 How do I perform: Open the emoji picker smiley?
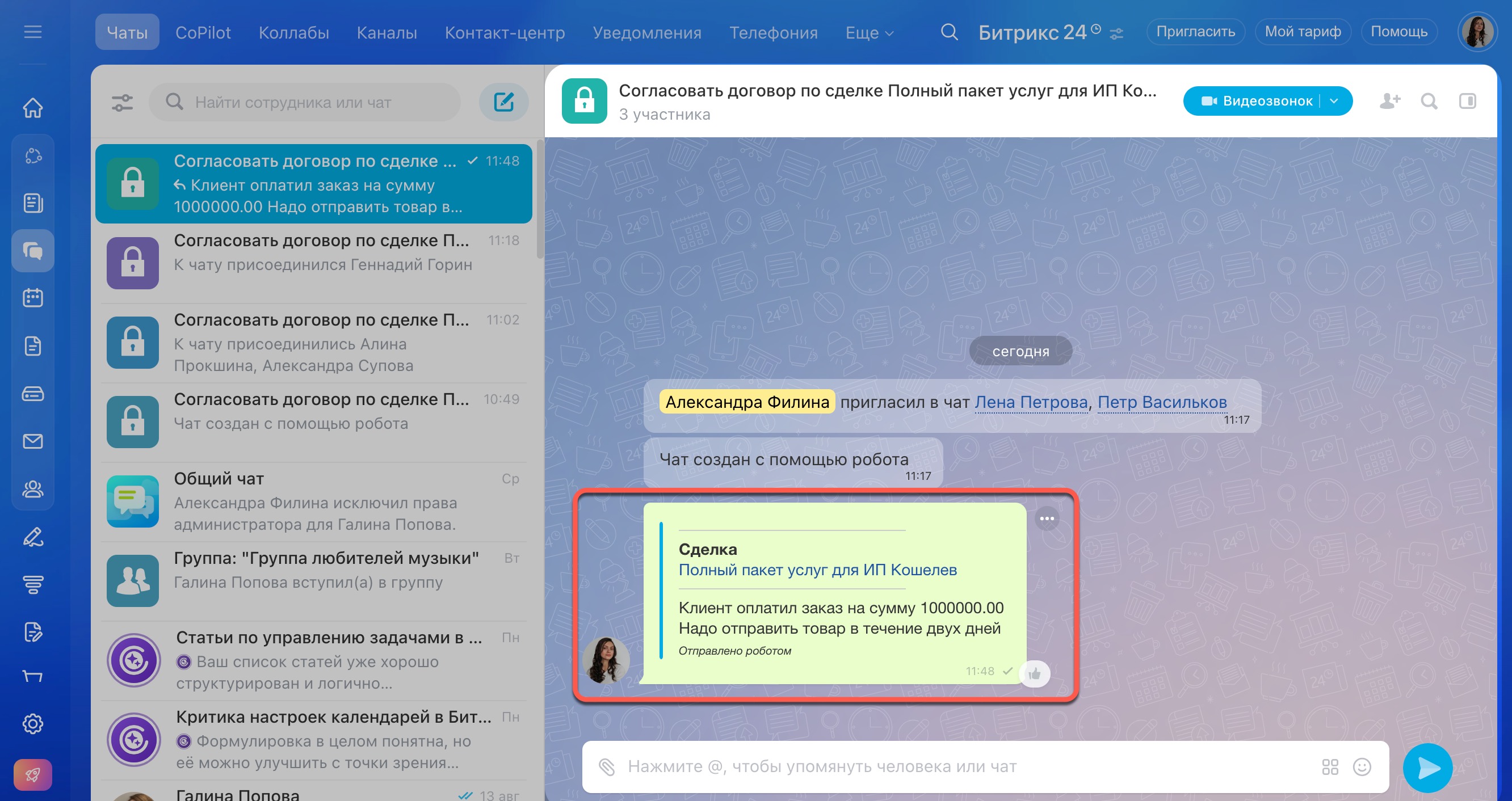click(1362, 766)
